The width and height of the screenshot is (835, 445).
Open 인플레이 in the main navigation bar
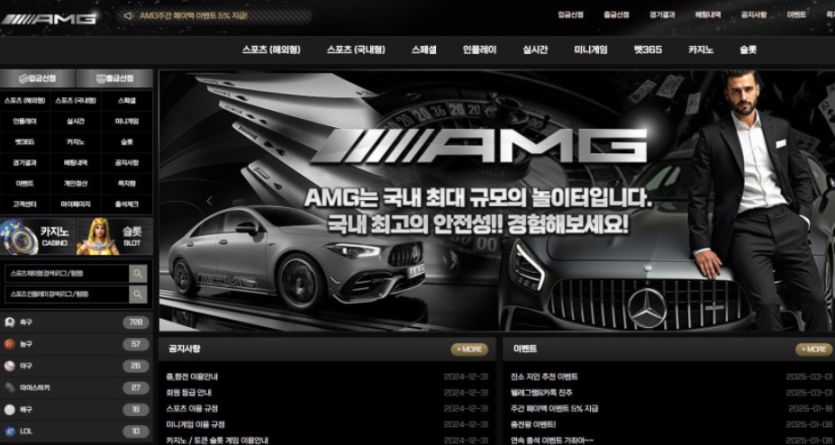tap(480, 50)
